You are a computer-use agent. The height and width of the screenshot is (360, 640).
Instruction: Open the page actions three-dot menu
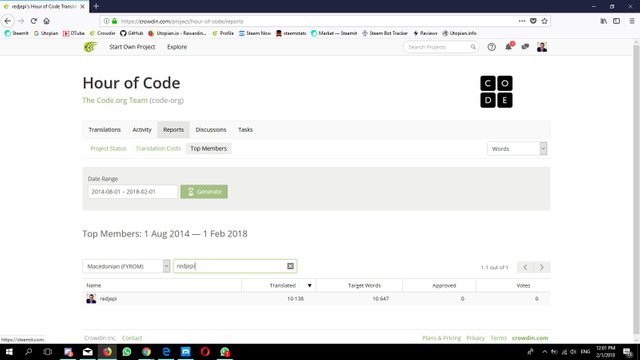coord(522,21)
